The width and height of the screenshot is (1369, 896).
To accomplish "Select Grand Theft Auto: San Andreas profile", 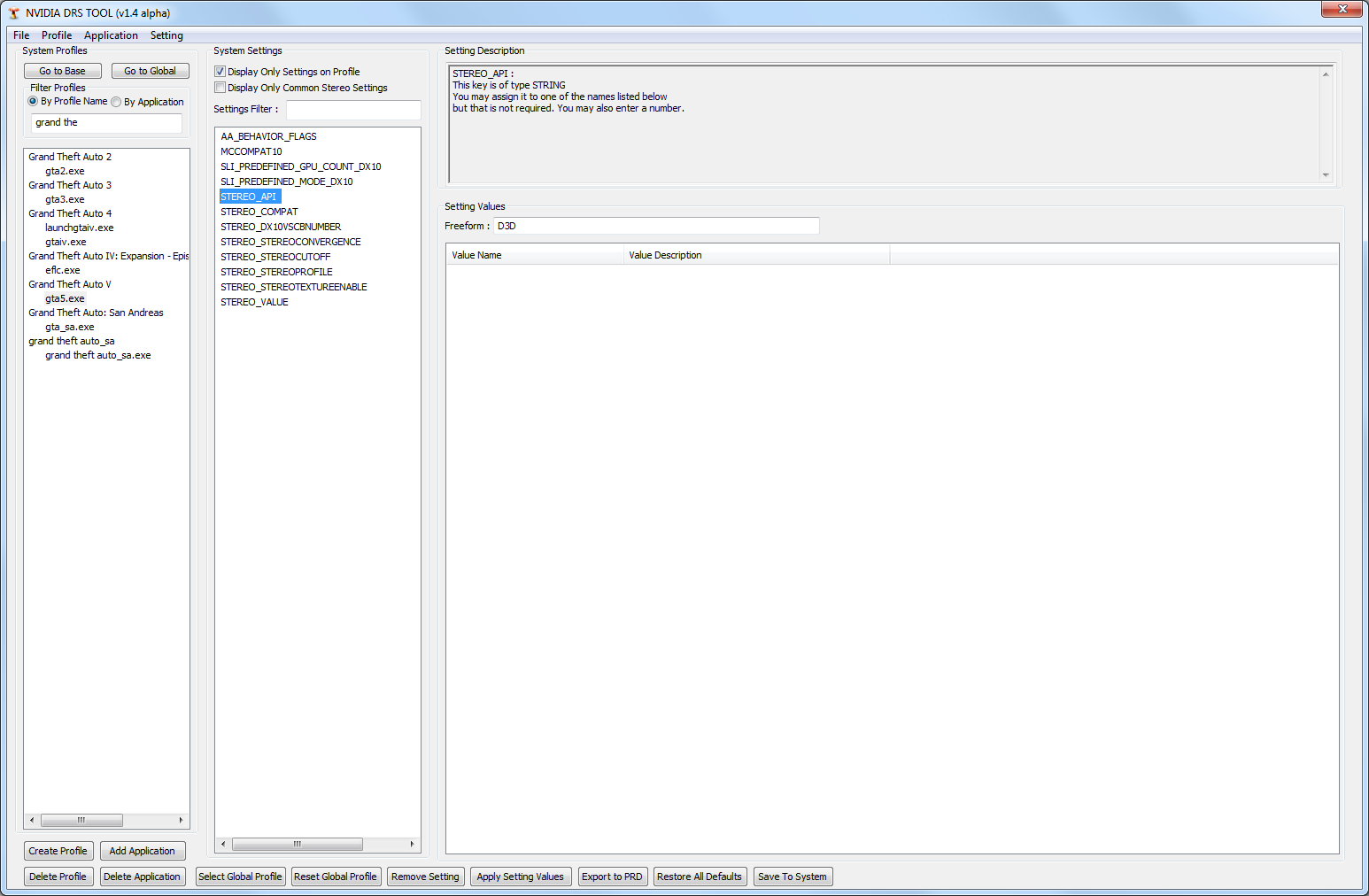I will click(96, 313).
